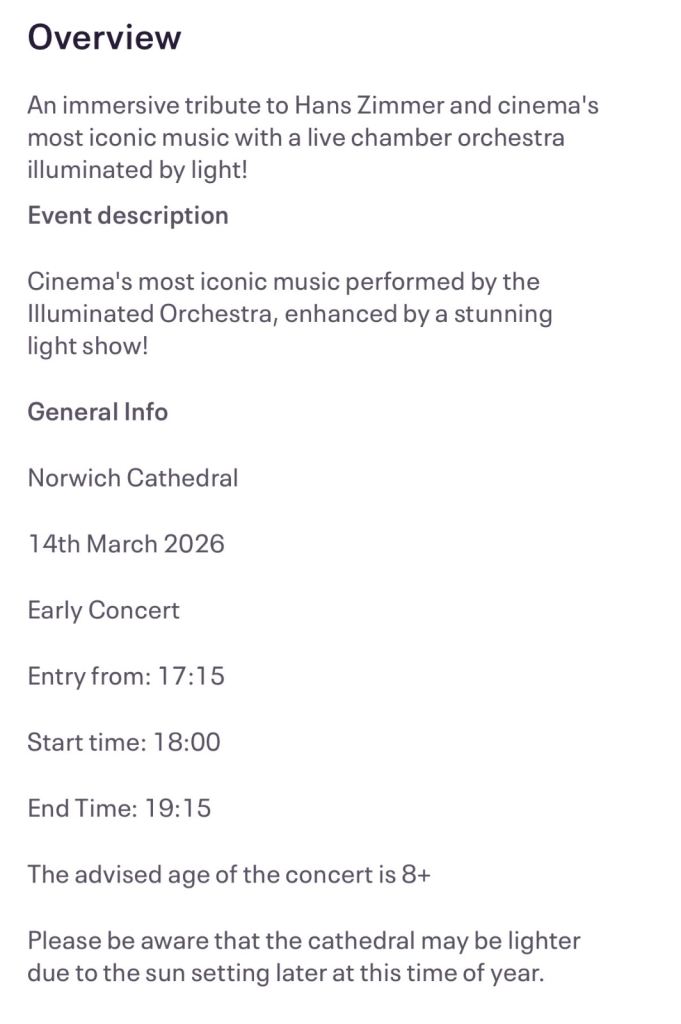Click the words "light show!"
Image resolution: width=681 pixels, height=1024 pixels.
click(x=87, y=346)
